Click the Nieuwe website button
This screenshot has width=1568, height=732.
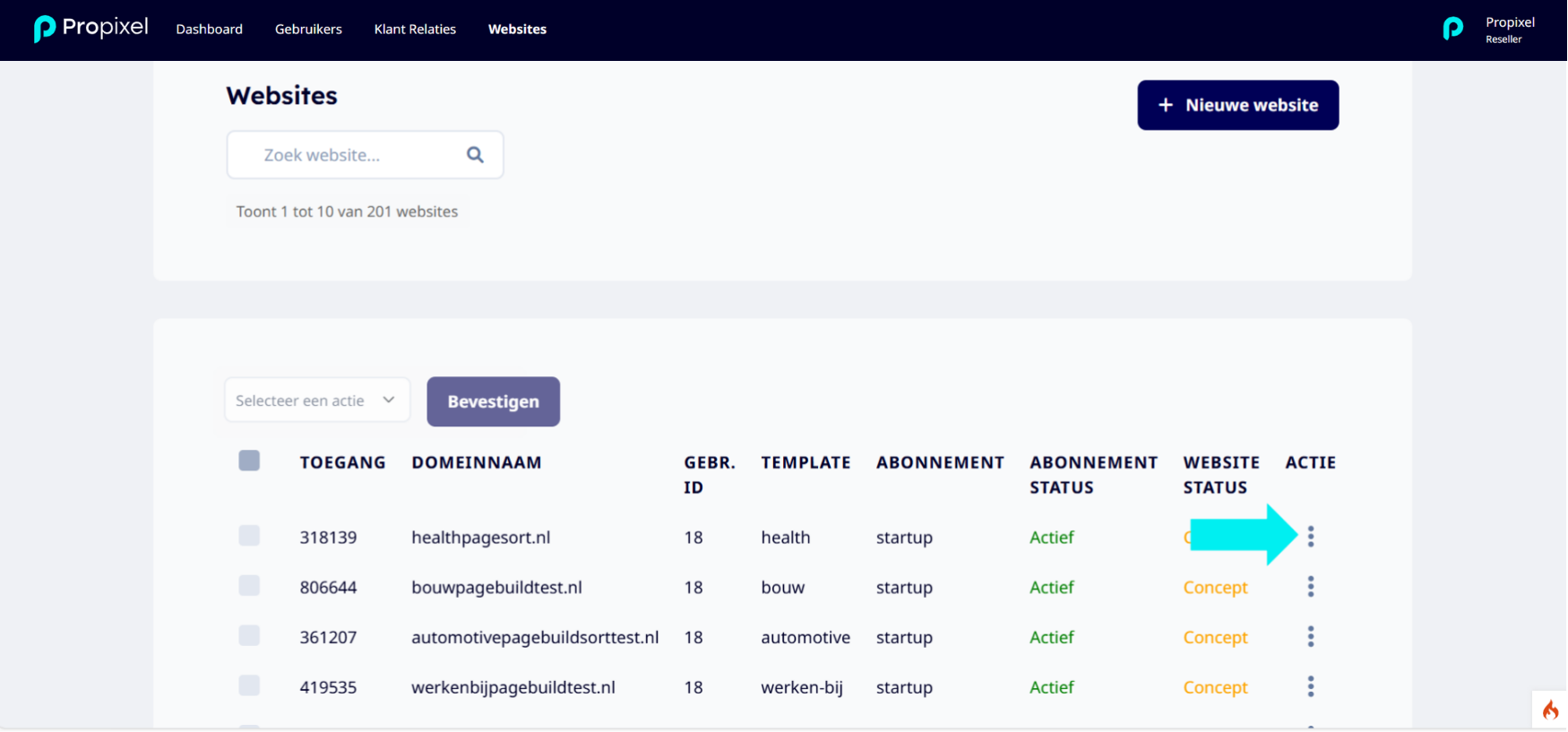point(1238,105)
